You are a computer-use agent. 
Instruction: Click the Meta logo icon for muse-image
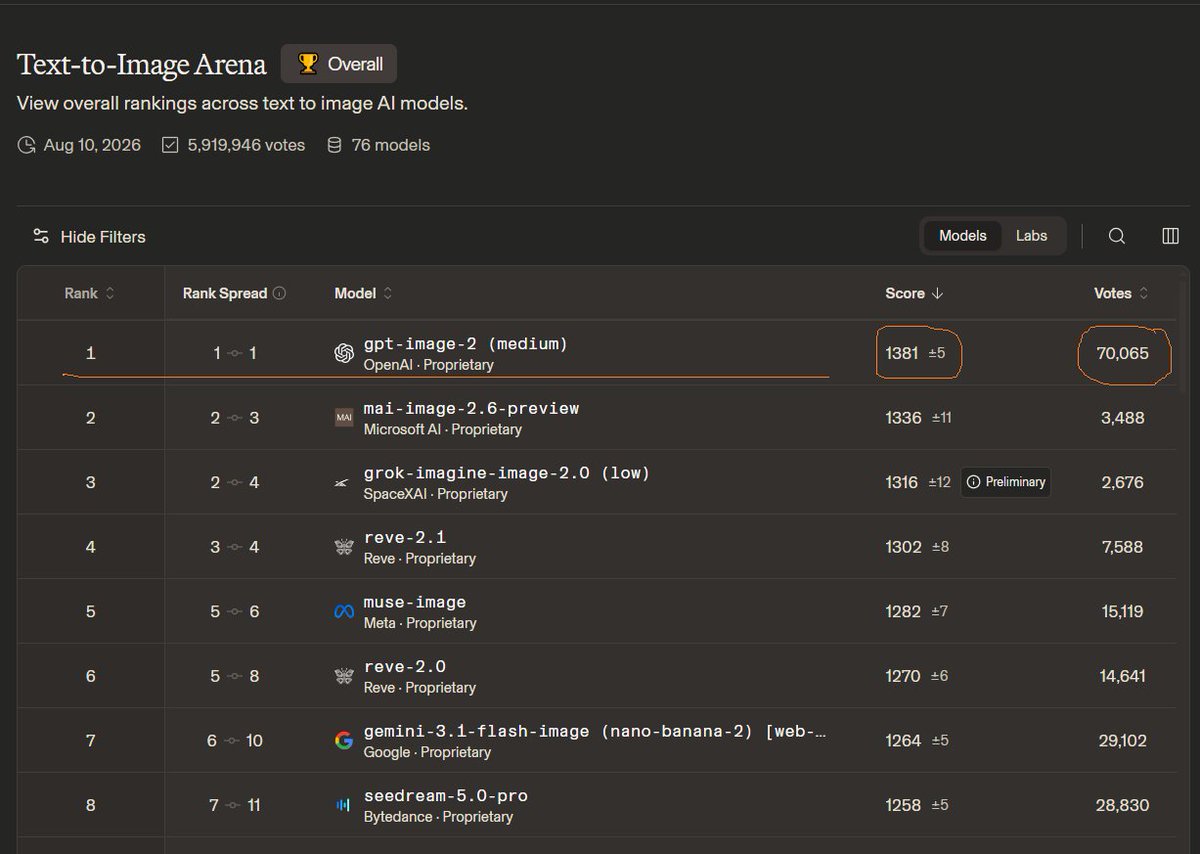[x=344, y=612]
